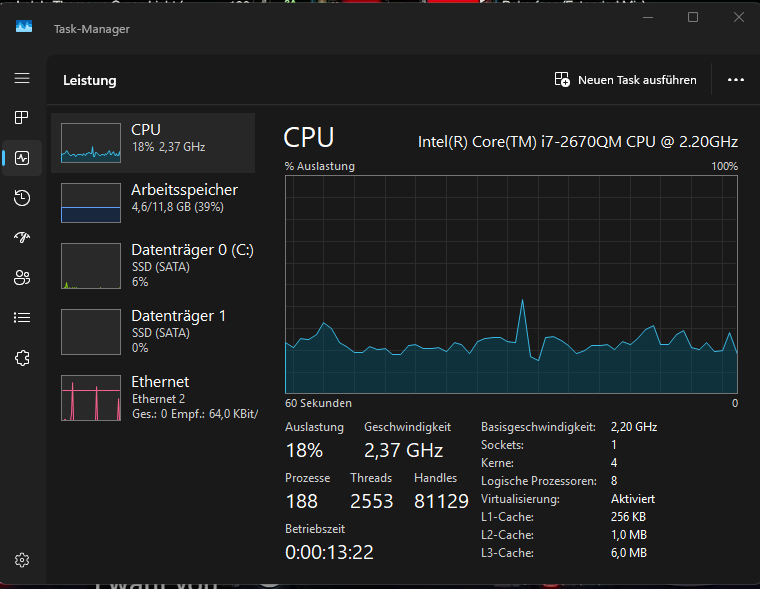Click the Sockets label
This screenshot has height=589, width=760.
pos(502,445)
